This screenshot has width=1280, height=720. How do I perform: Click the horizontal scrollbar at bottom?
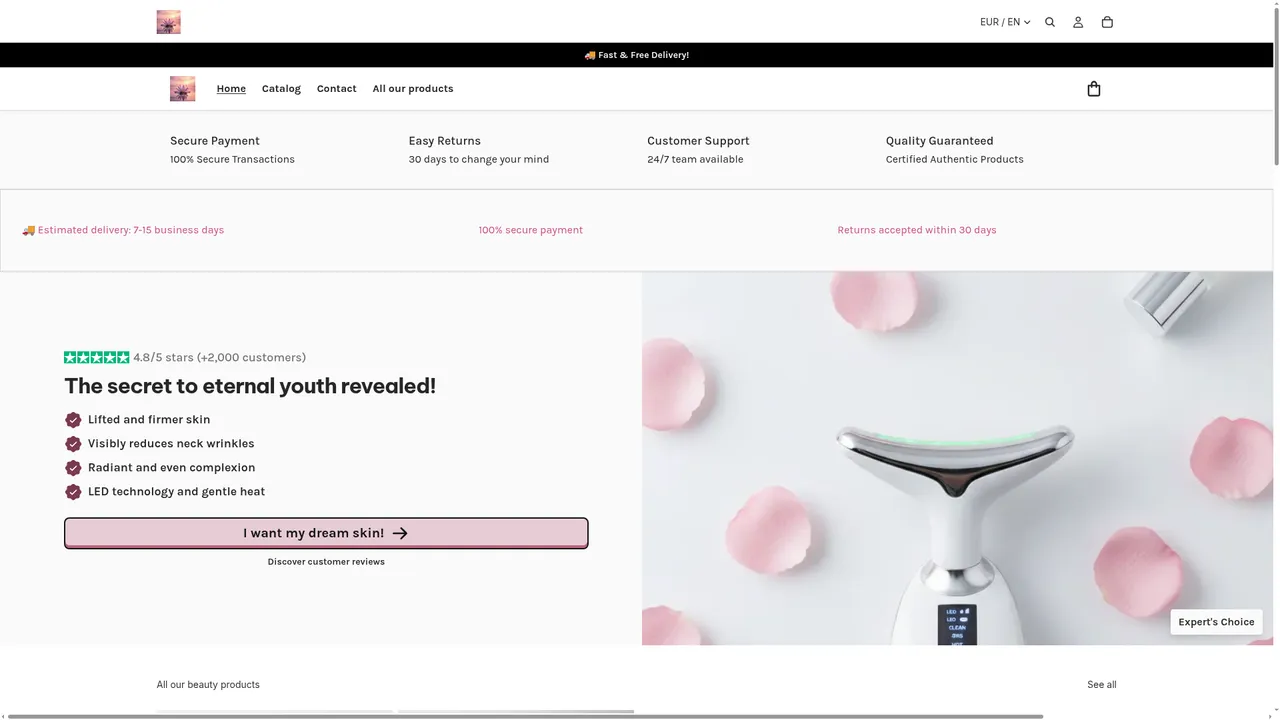[x=525, y=716]
